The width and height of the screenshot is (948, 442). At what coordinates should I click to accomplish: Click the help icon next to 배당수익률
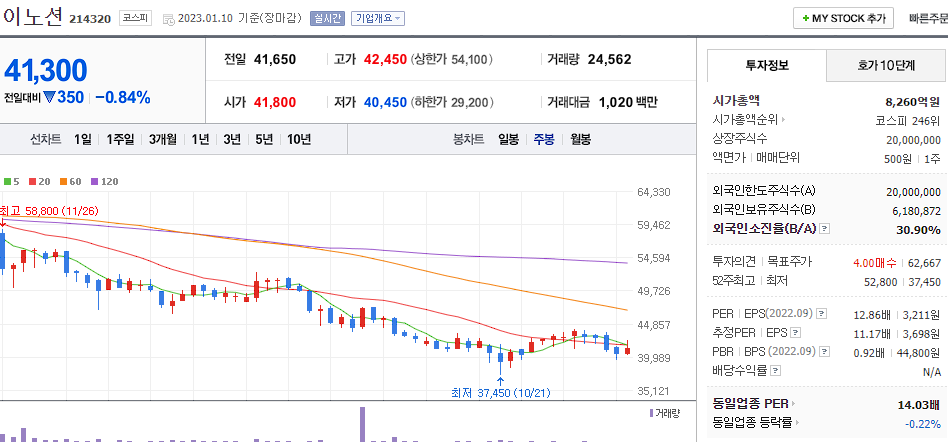tap(776, 371)
